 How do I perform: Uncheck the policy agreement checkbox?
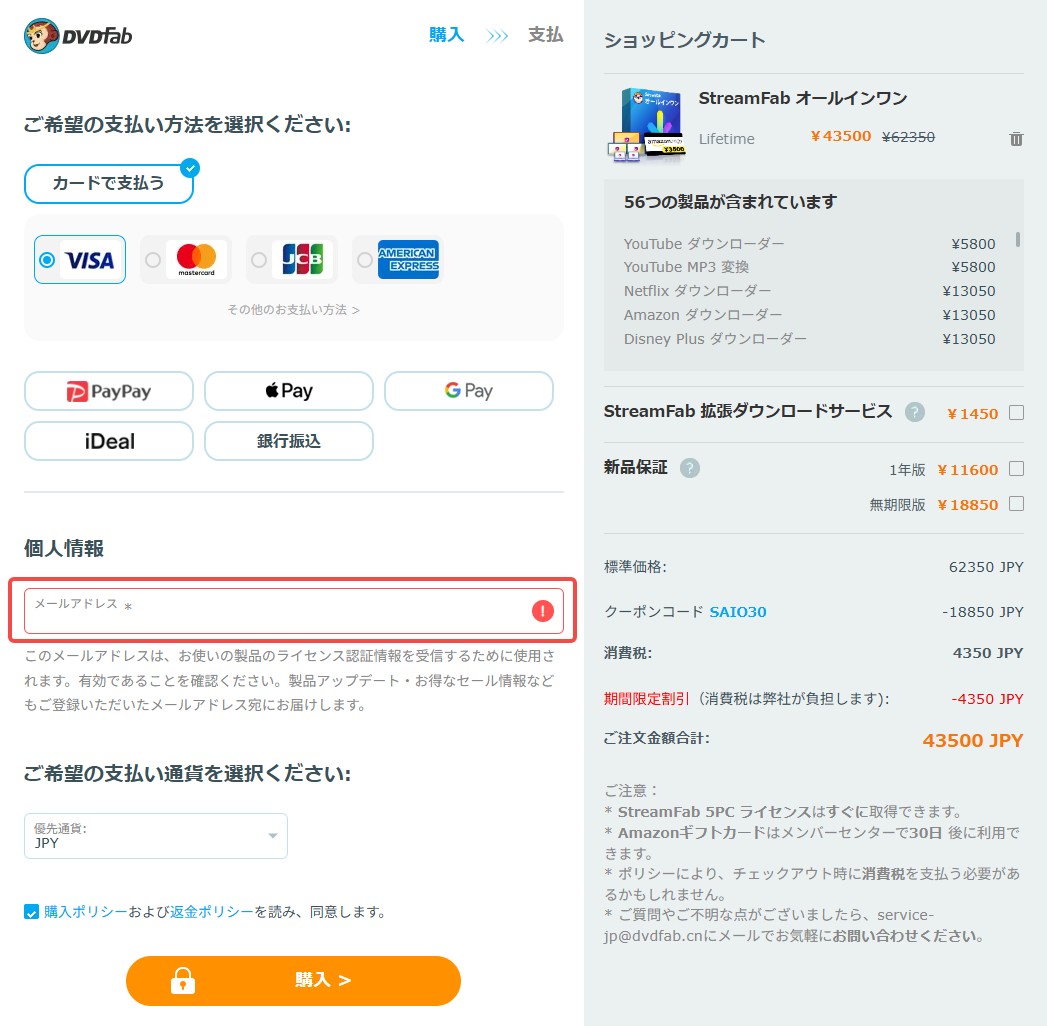click(x=31, y=912)
